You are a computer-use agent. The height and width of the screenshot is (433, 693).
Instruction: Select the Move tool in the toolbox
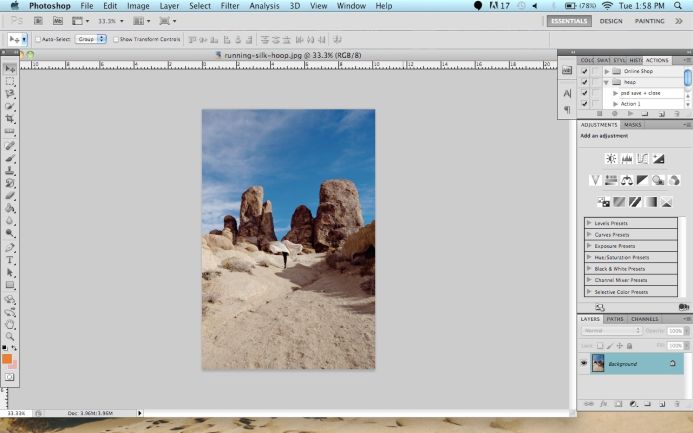pyautogui.click(x=10, y=68)
